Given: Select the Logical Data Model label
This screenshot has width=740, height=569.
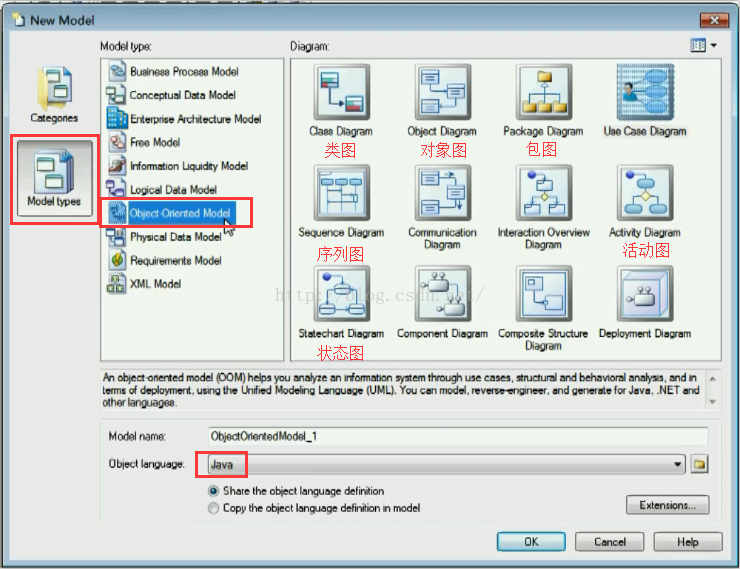Looking at the screenshot, I should [x=173, y=190].
